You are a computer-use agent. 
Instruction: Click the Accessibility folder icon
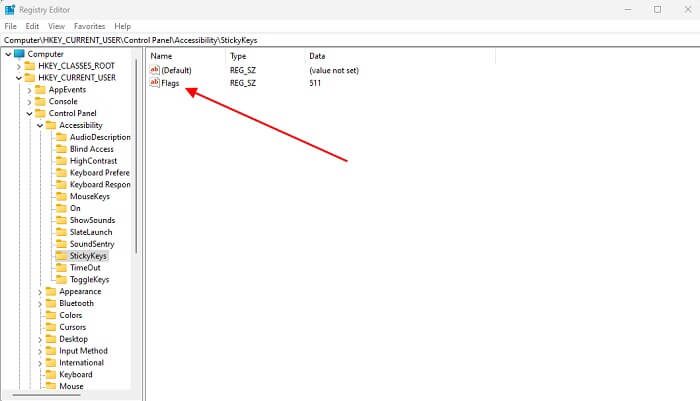(x=51, y=125)
